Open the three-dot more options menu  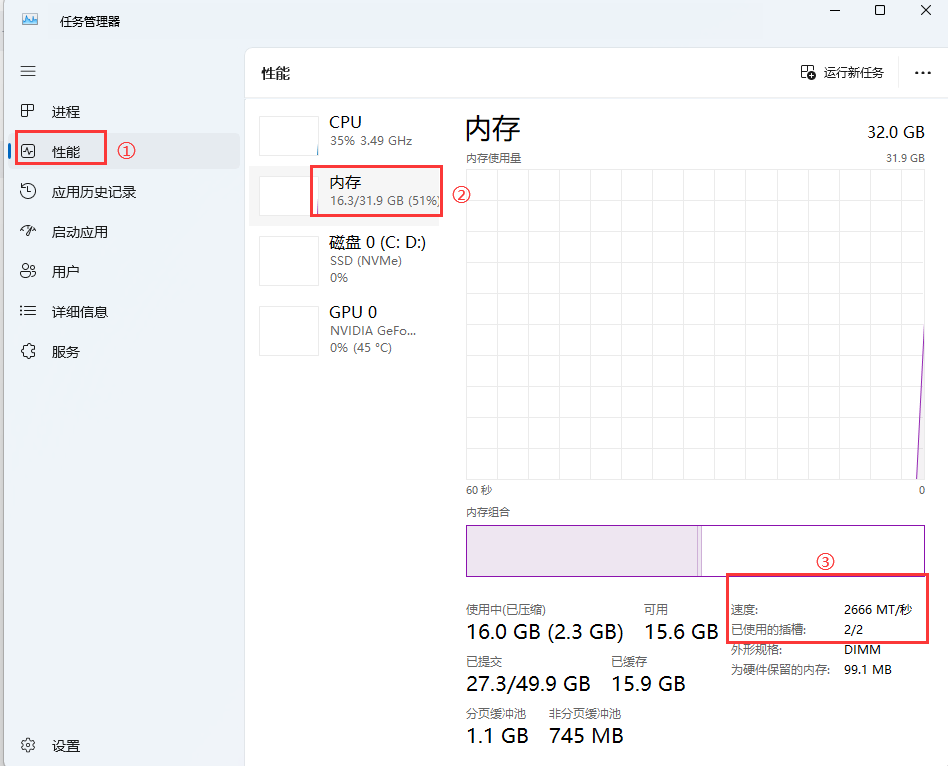[922, 73]
